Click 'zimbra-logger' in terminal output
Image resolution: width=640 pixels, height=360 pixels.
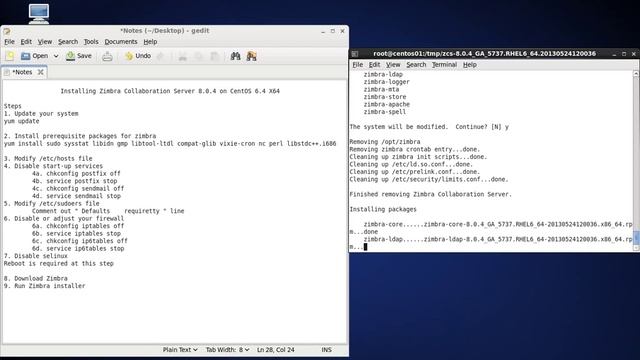point(387,82)
